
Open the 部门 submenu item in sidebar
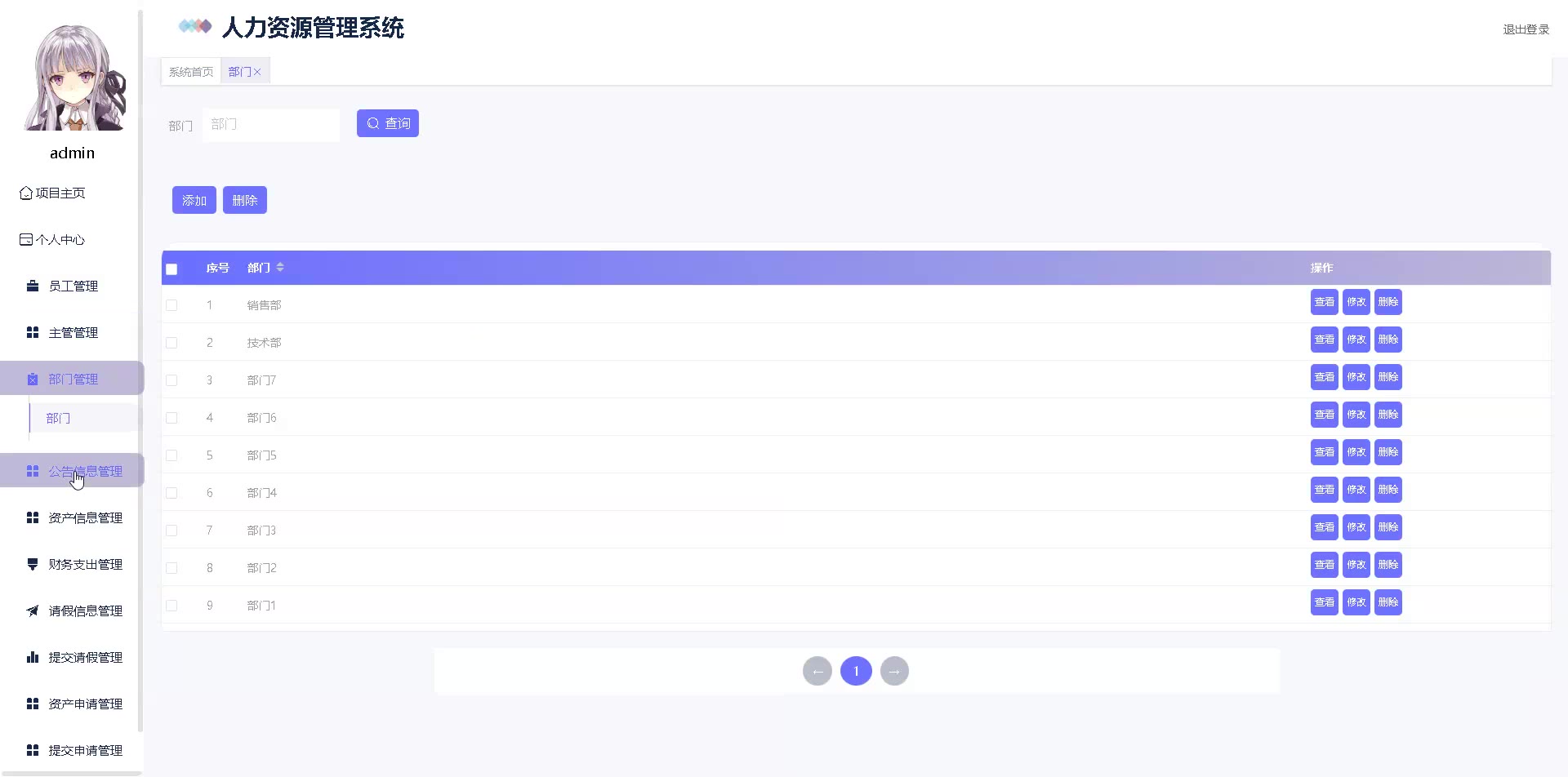[59, 418]
